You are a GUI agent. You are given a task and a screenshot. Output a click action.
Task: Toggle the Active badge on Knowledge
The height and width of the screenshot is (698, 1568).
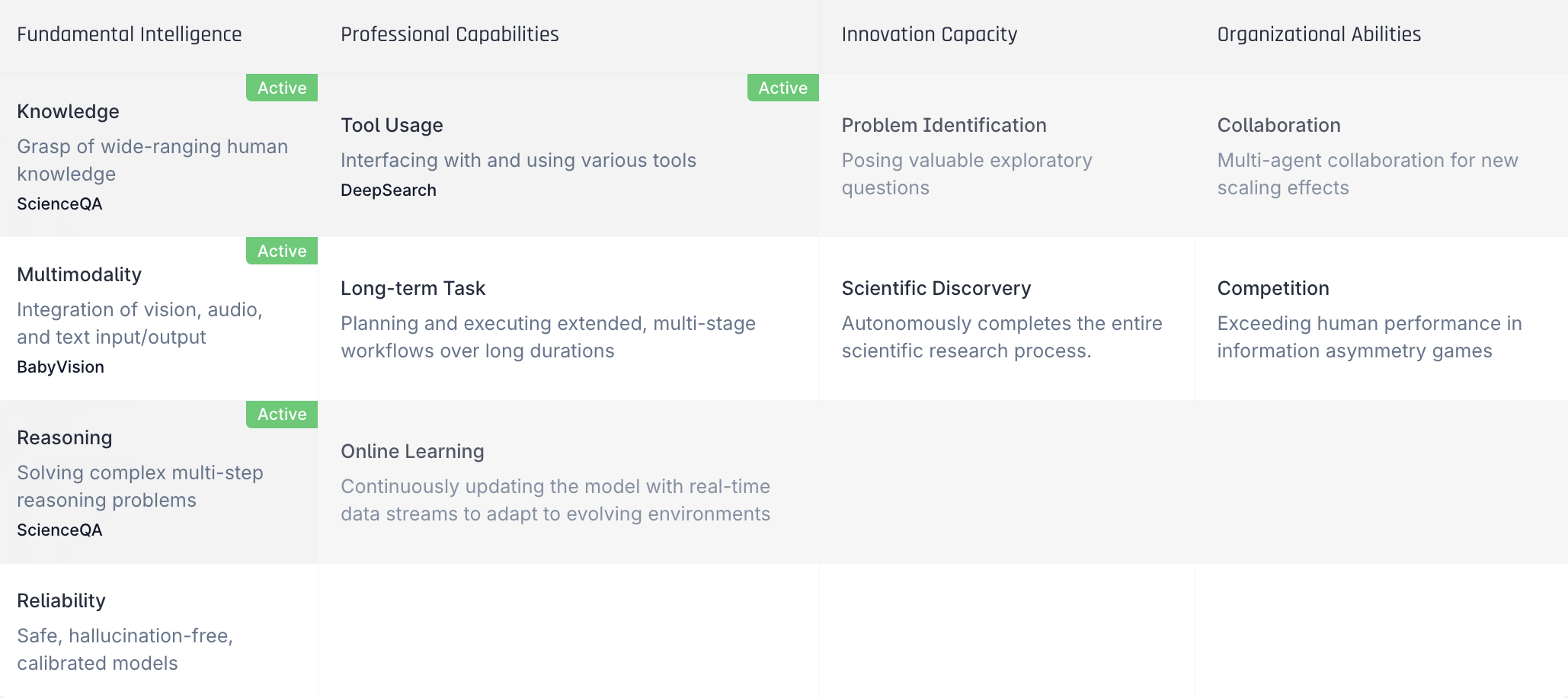click(x=281, y=88)
